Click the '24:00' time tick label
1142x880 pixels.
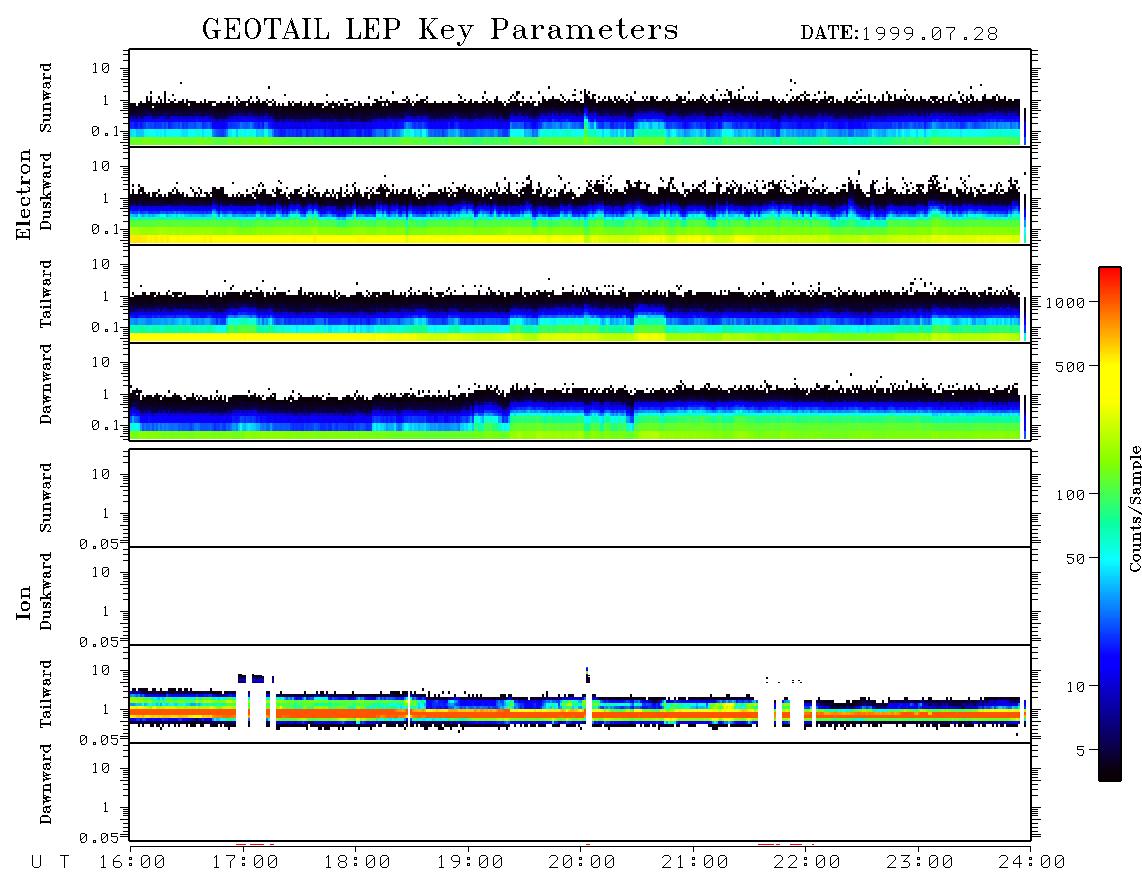click(1032, 862)
